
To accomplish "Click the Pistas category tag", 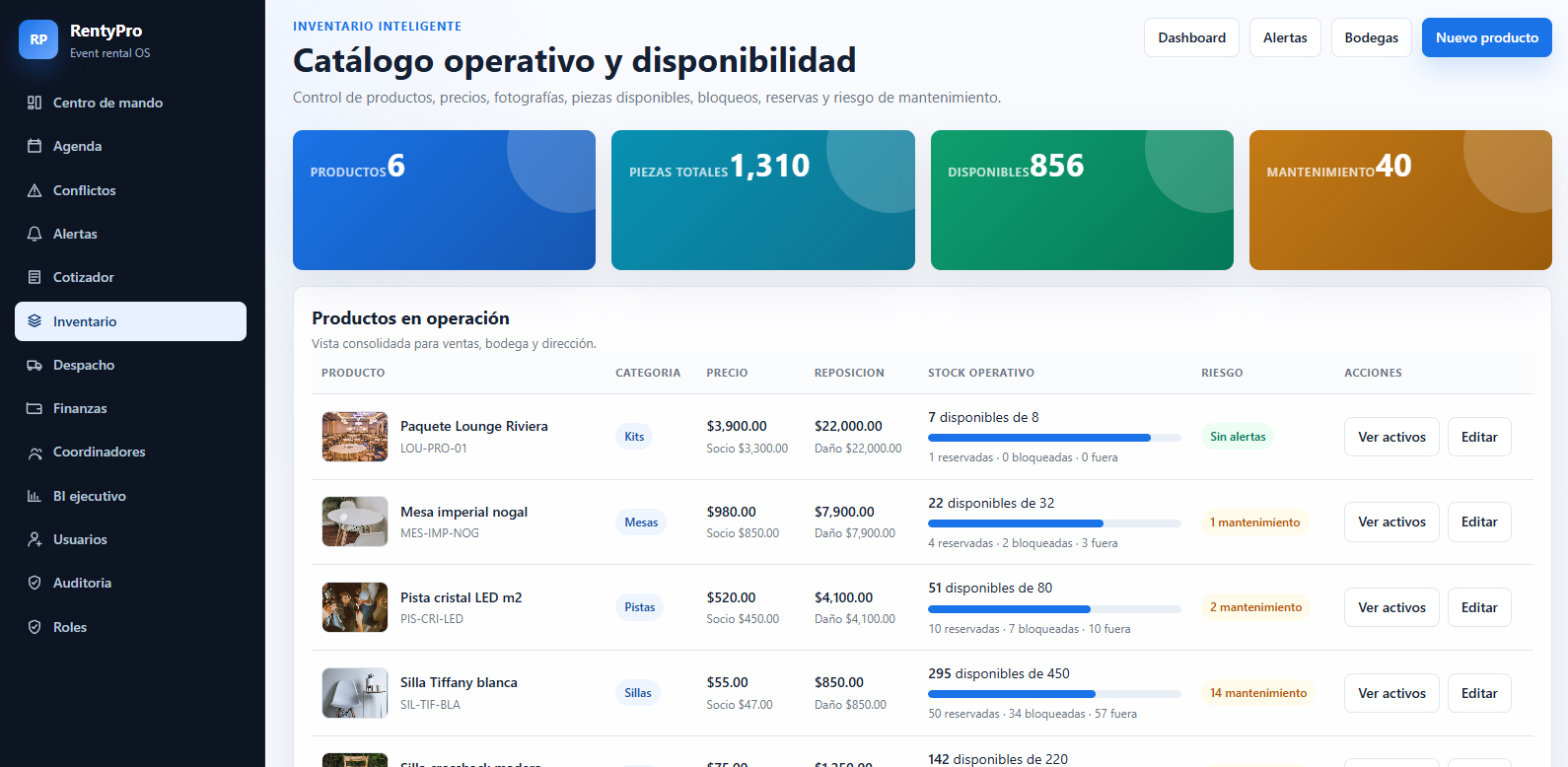I will [x=640, y=607].
